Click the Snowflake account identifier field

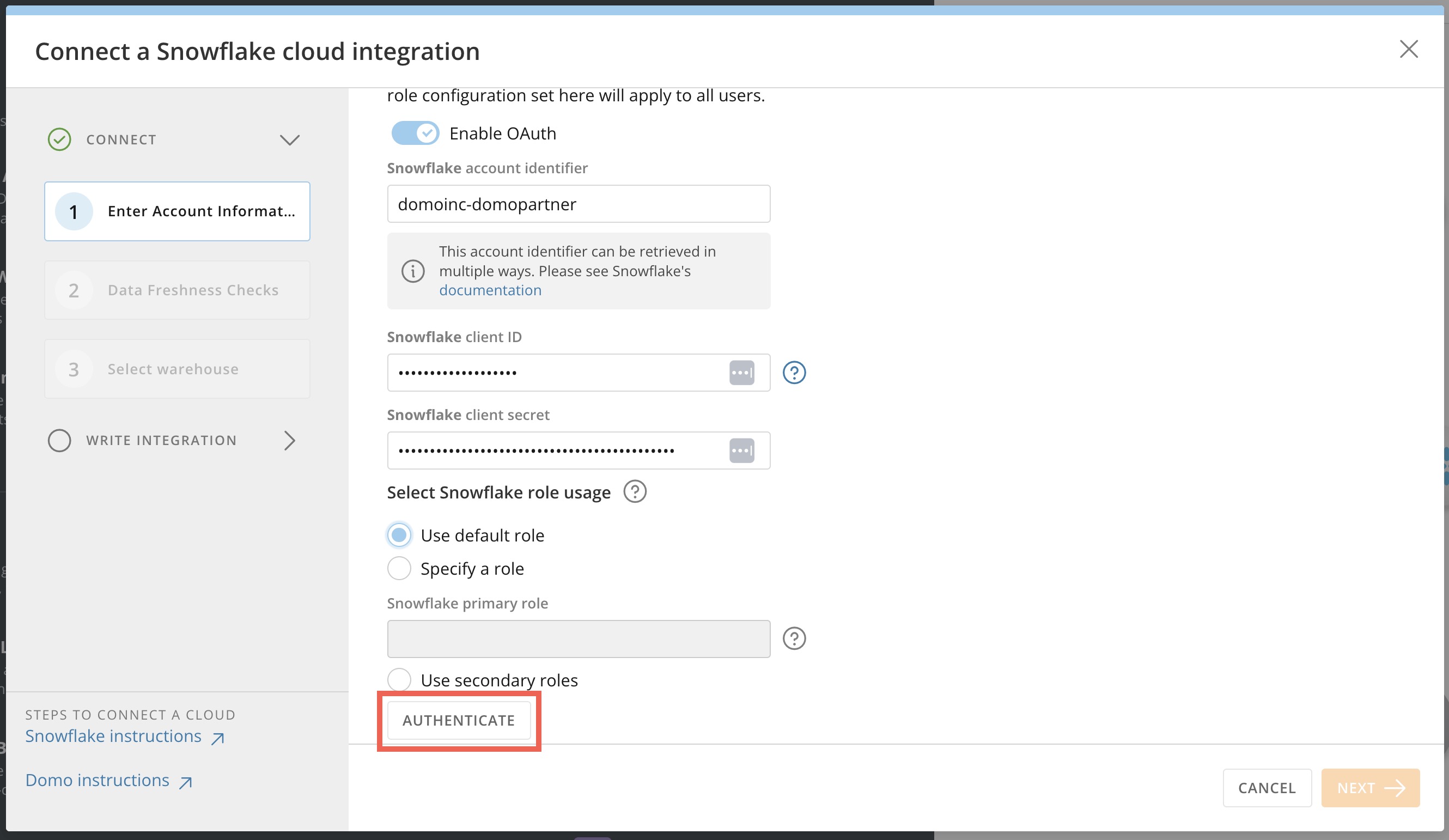579,204
